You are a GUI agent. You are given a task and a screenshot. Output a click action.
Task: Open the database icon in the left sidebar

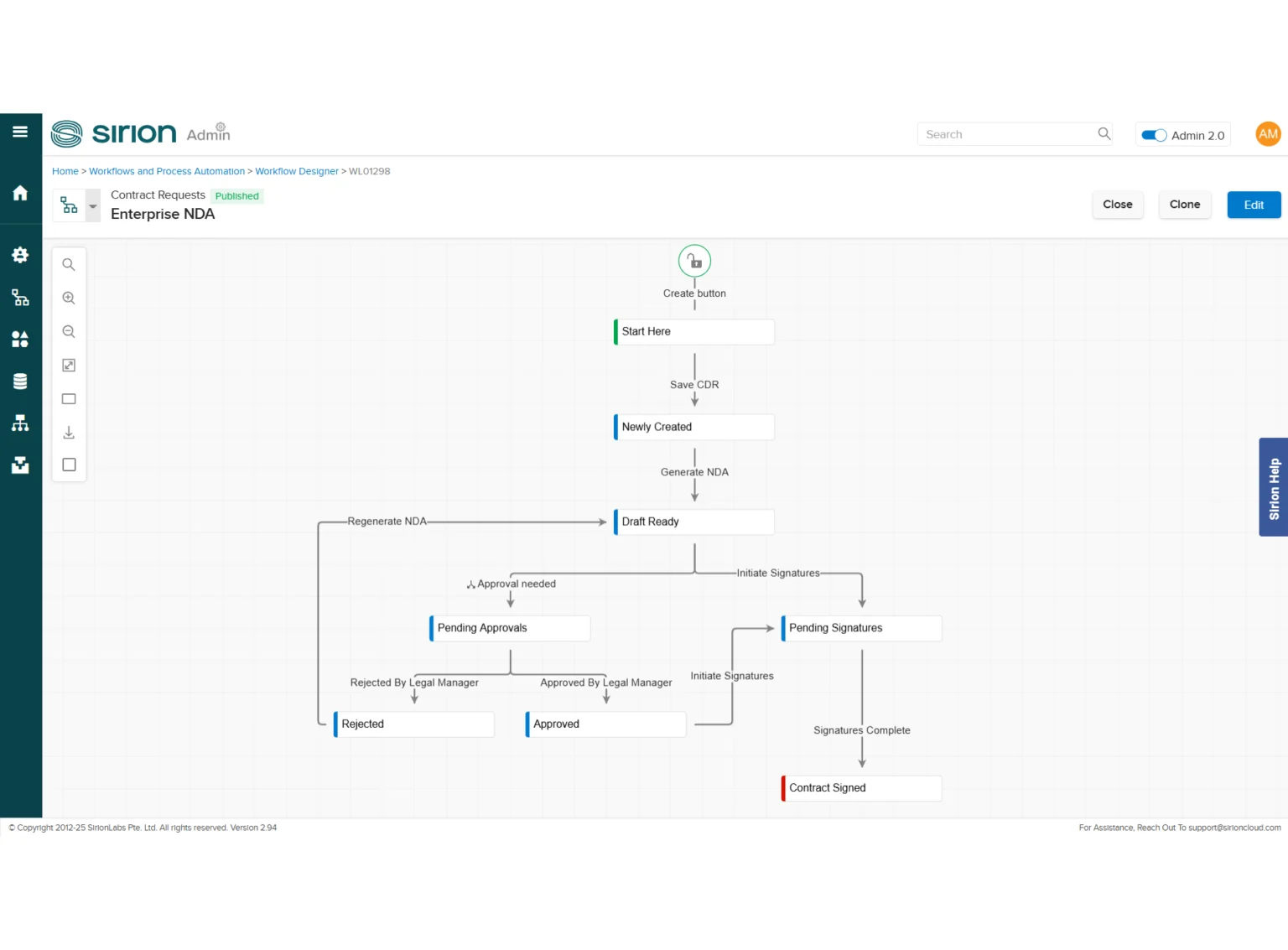tap(20, 381)
